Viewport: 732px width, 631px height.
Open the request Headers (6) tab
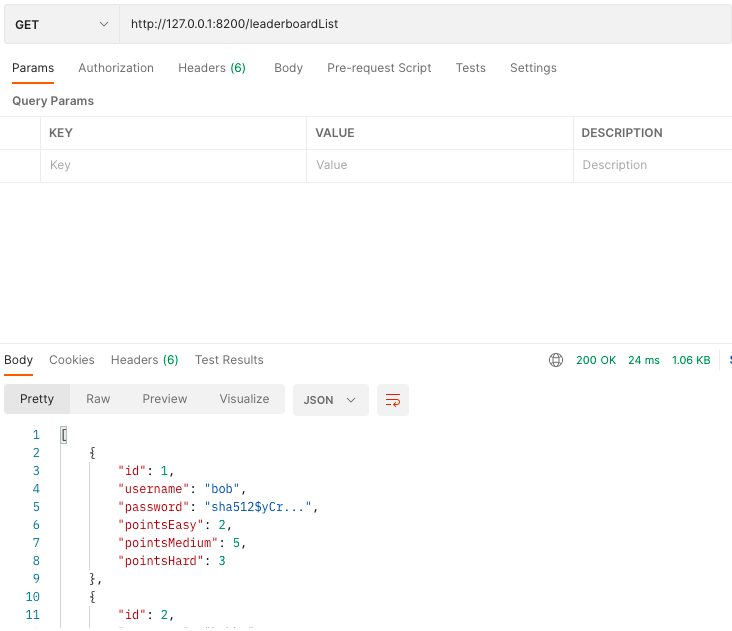click(212, 68)
